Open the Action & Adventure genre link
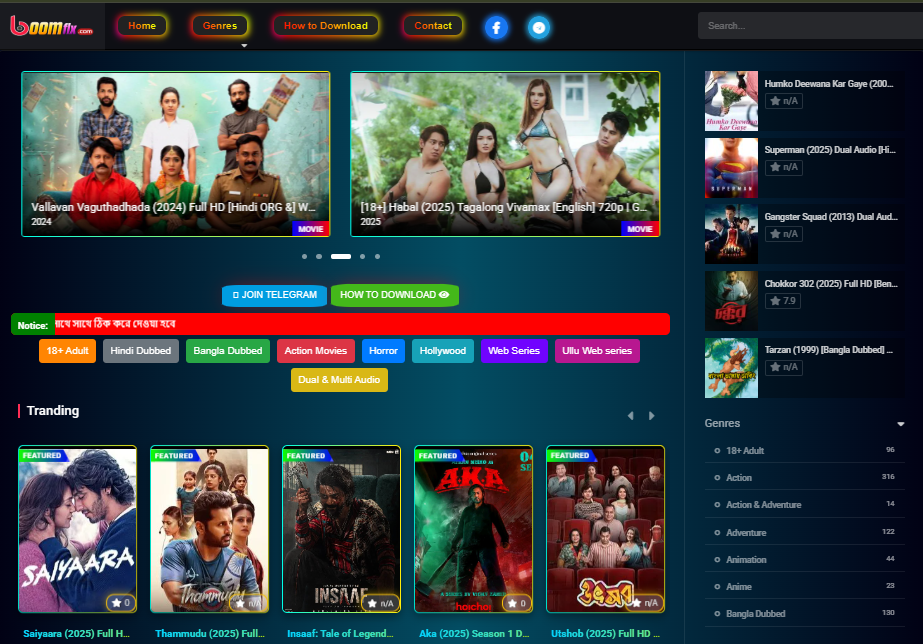Viewport: 923px width, 644px height. [x=763, y=504]
